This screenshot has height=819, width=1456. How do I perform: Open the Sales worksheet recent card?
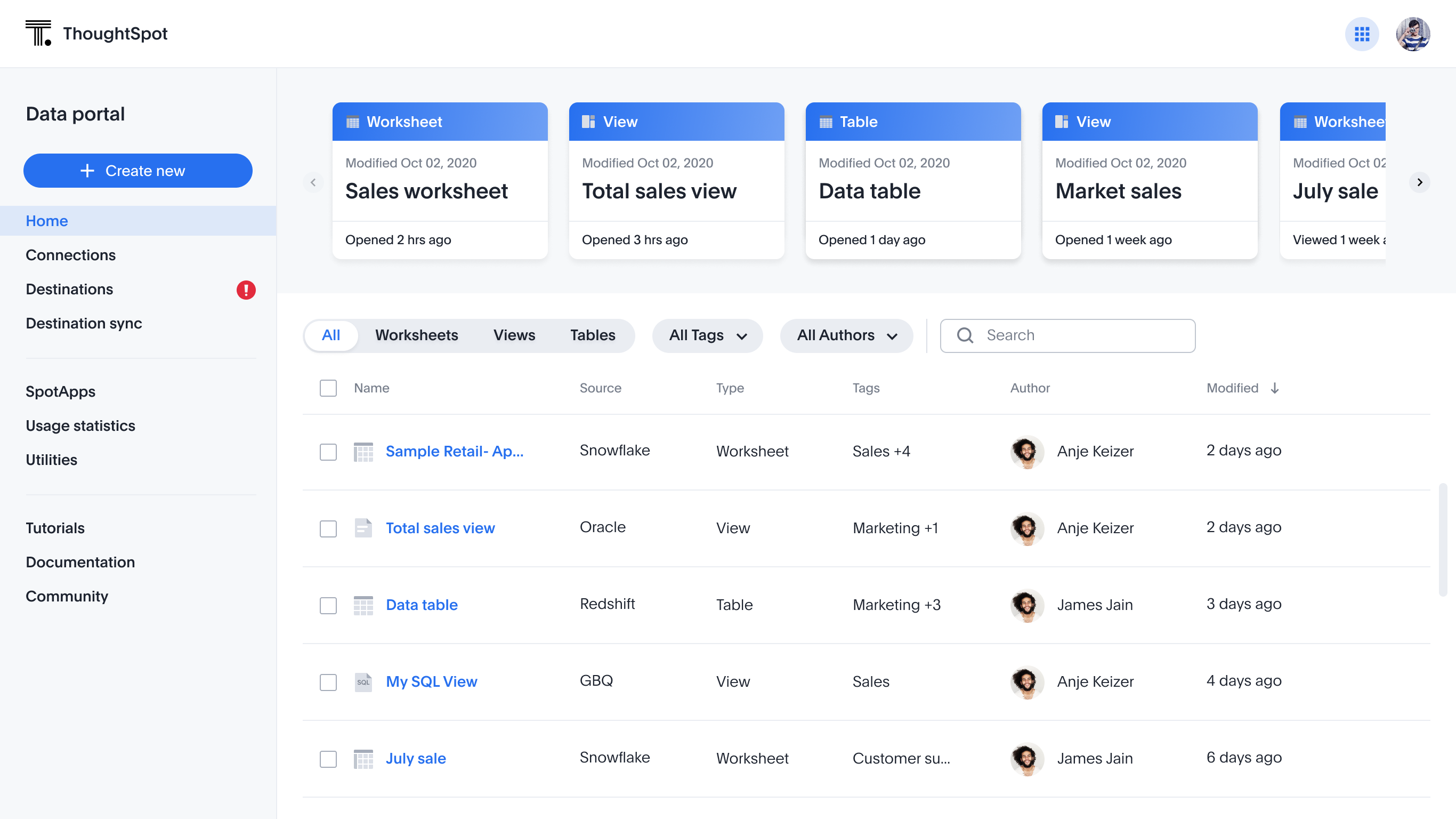pos(440,181)
